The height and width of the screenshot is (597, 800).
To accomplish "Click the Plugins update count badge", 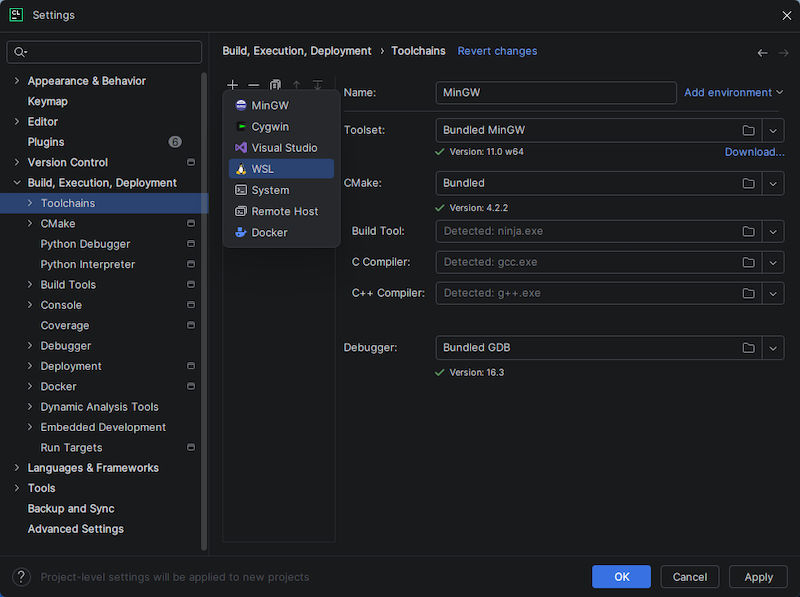I will [175, 142].
